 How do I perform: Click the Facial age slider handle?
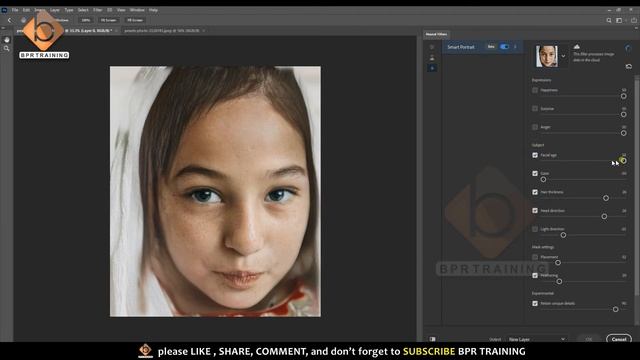(x=623, y=161)
